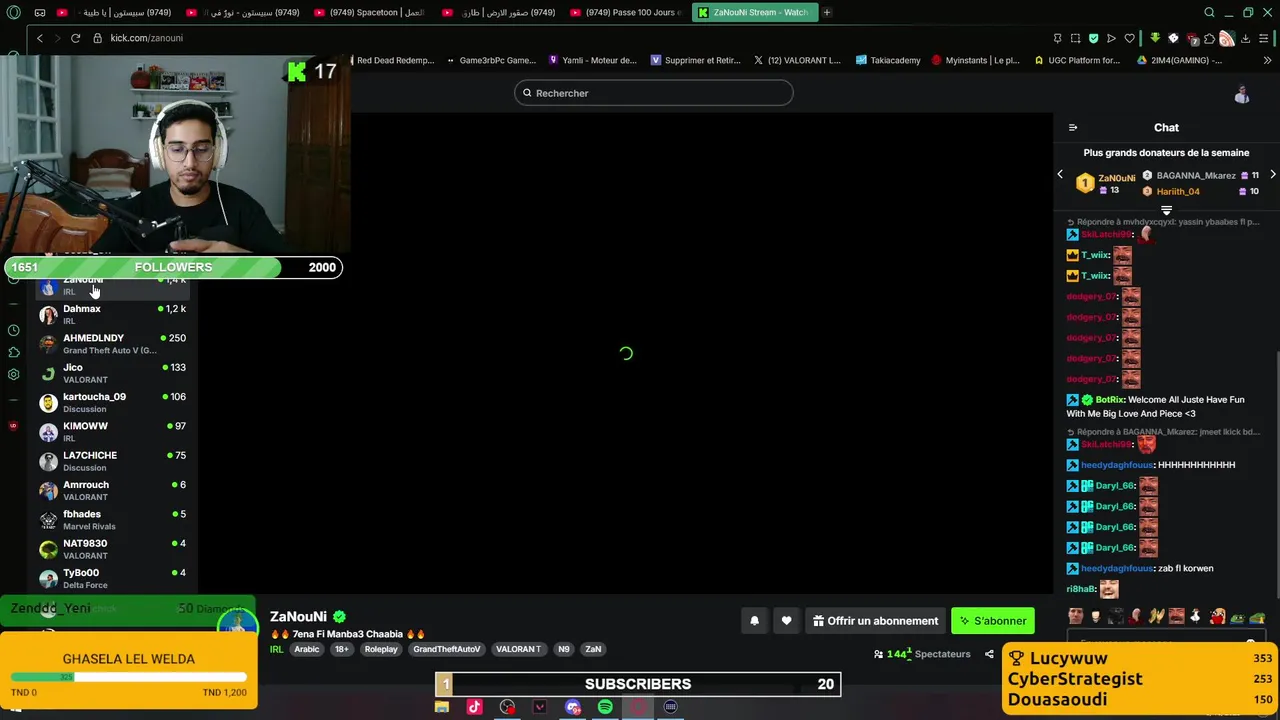
Task: Select the ZaNouNi Stream tab
Action: pyautogui.click(x=755, y=12)
